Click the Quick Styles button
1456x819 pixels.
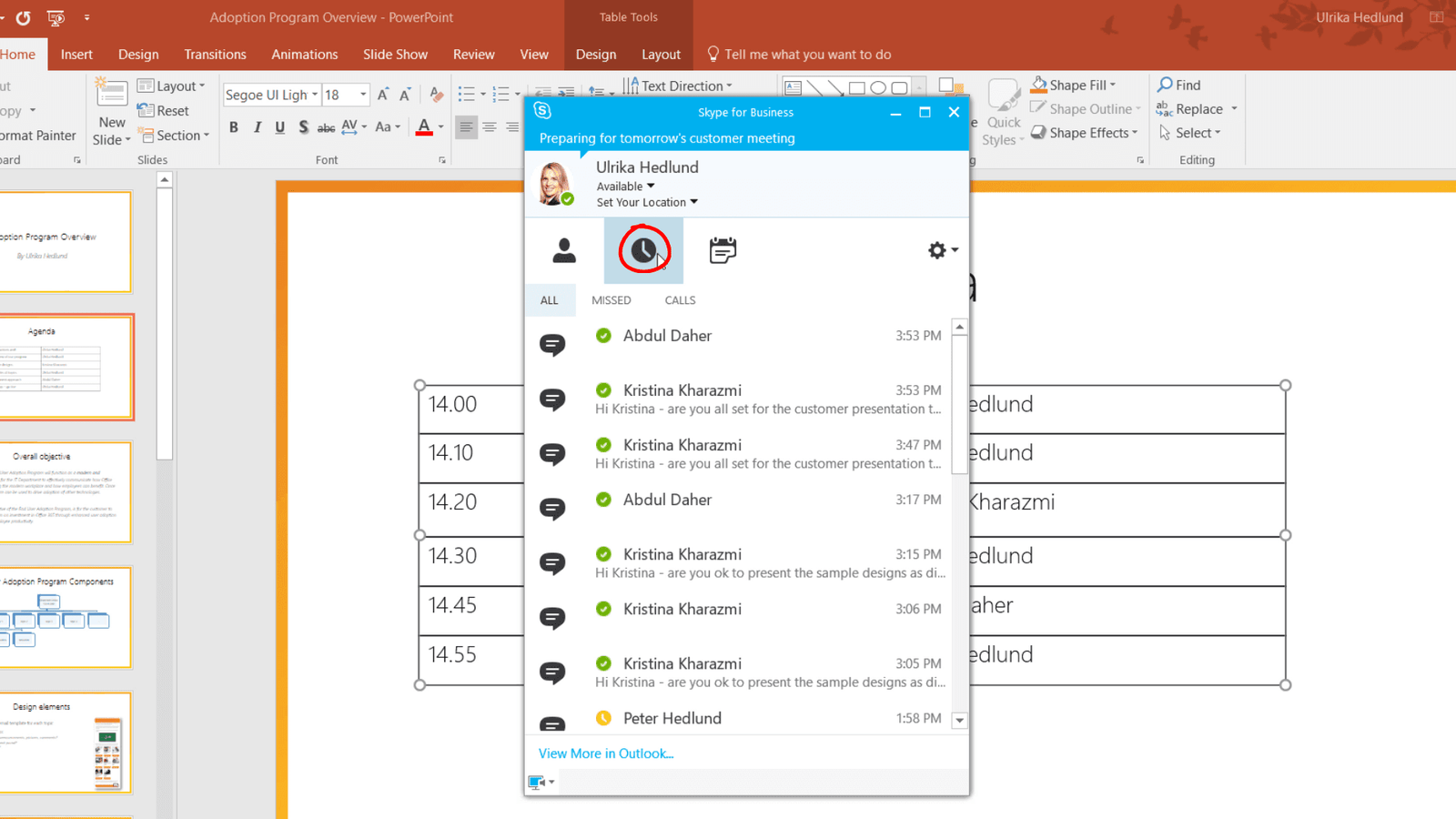1003,112
